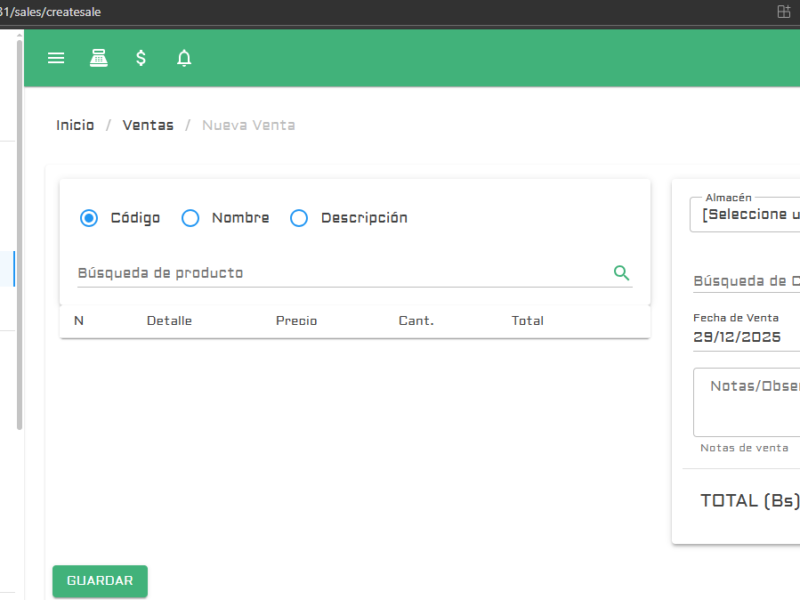Navigate to Inicio via breadcrumb

coord(75,124)
